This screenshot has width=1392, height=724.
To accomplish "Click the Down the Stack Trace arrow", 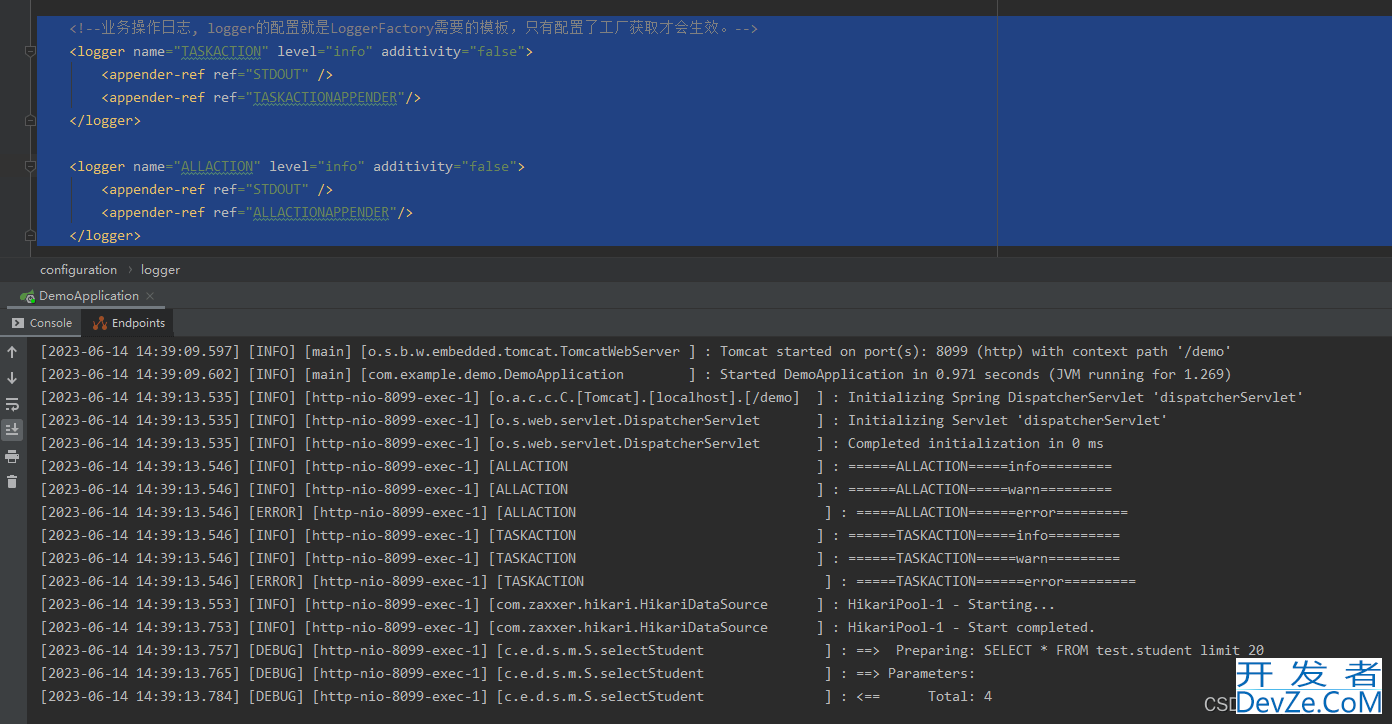I will (12, 378).
